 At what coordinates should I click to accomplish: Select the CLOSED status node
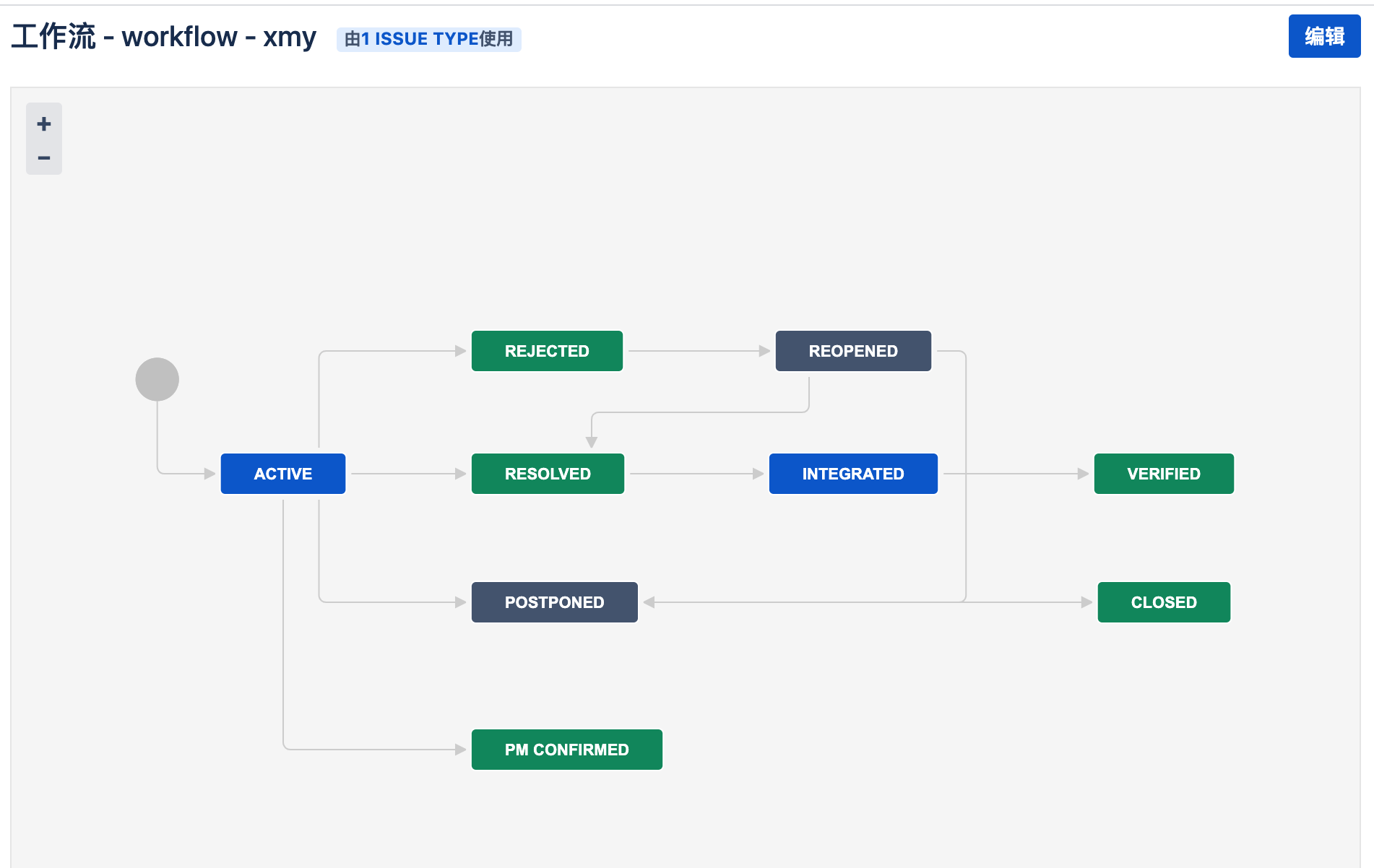tap(1164, 602)
